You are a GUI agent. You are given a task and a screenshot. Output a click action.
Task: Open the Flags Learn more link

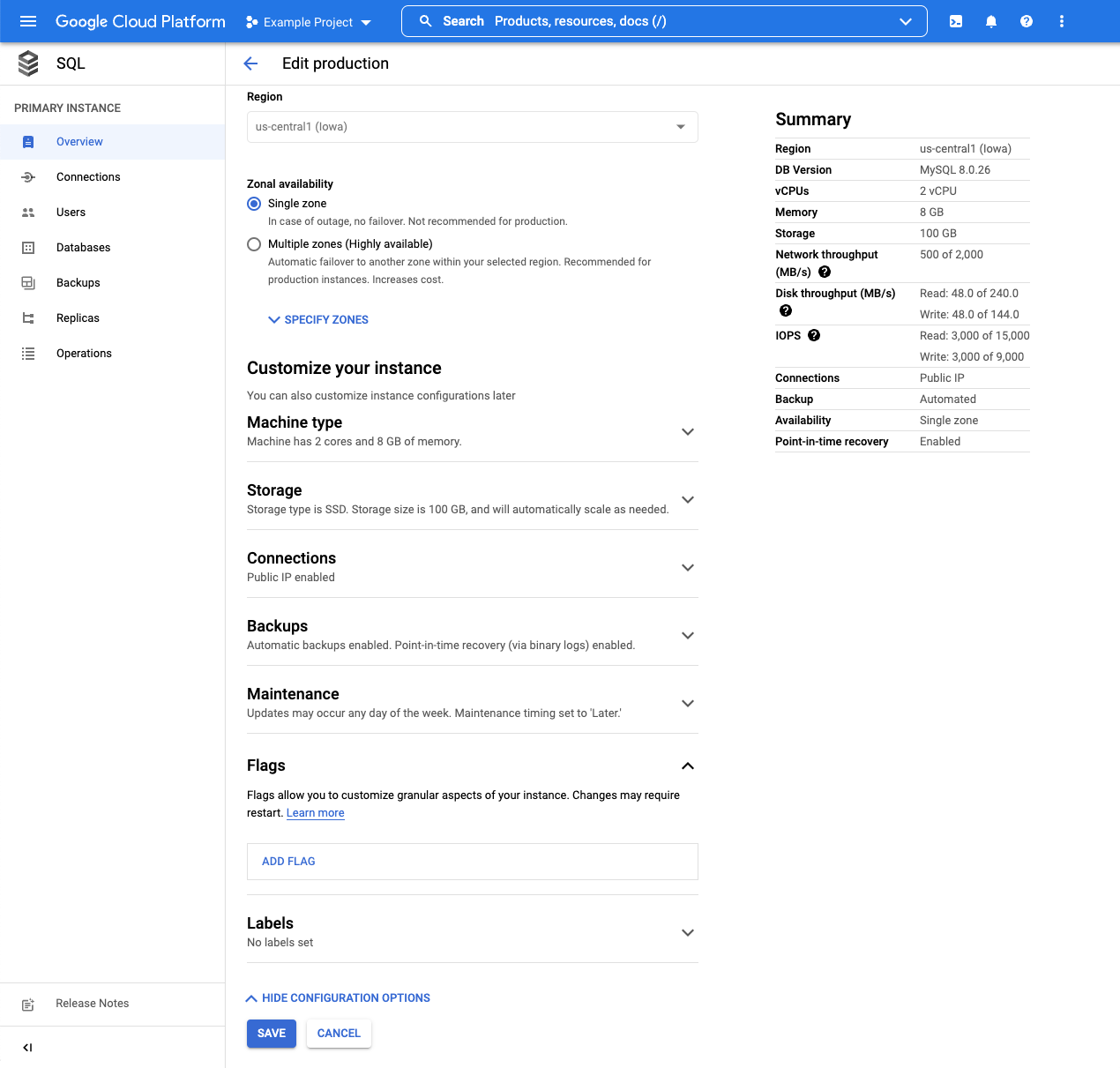pyautogui.click(x=316, y=813)
